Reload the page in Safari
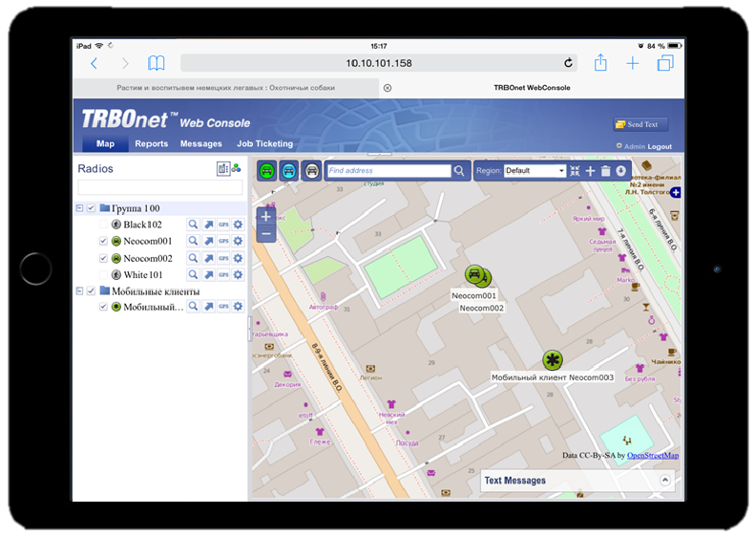 coord(568,63)
